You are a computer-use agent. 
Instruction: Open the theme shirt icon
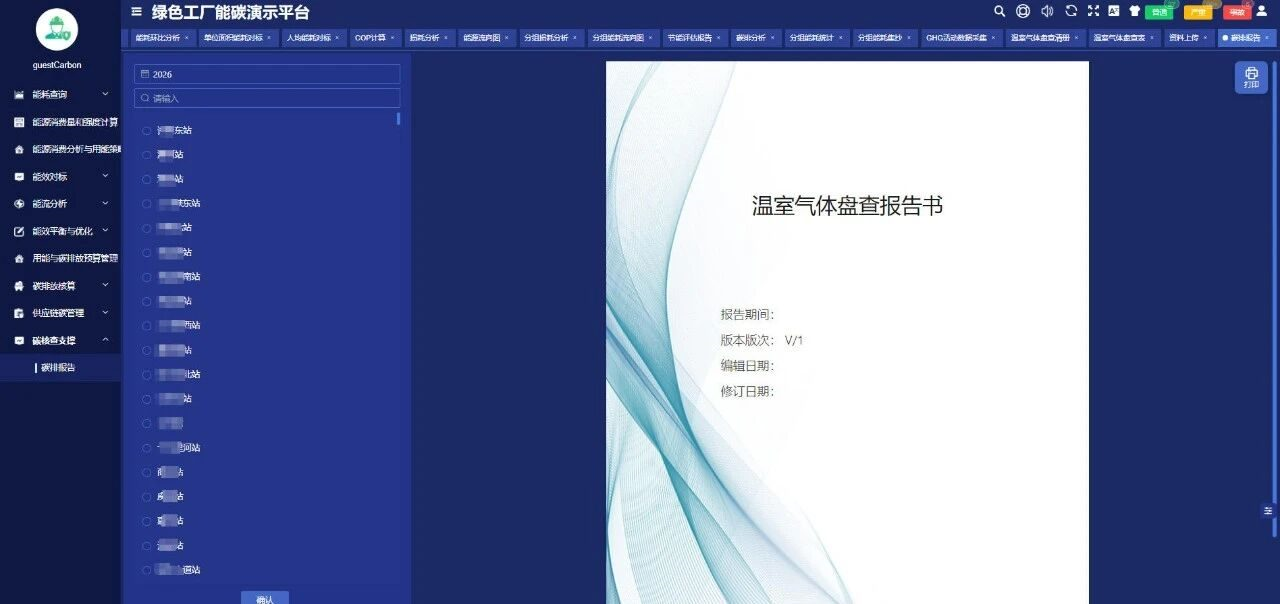click(x=1135, y=11)
